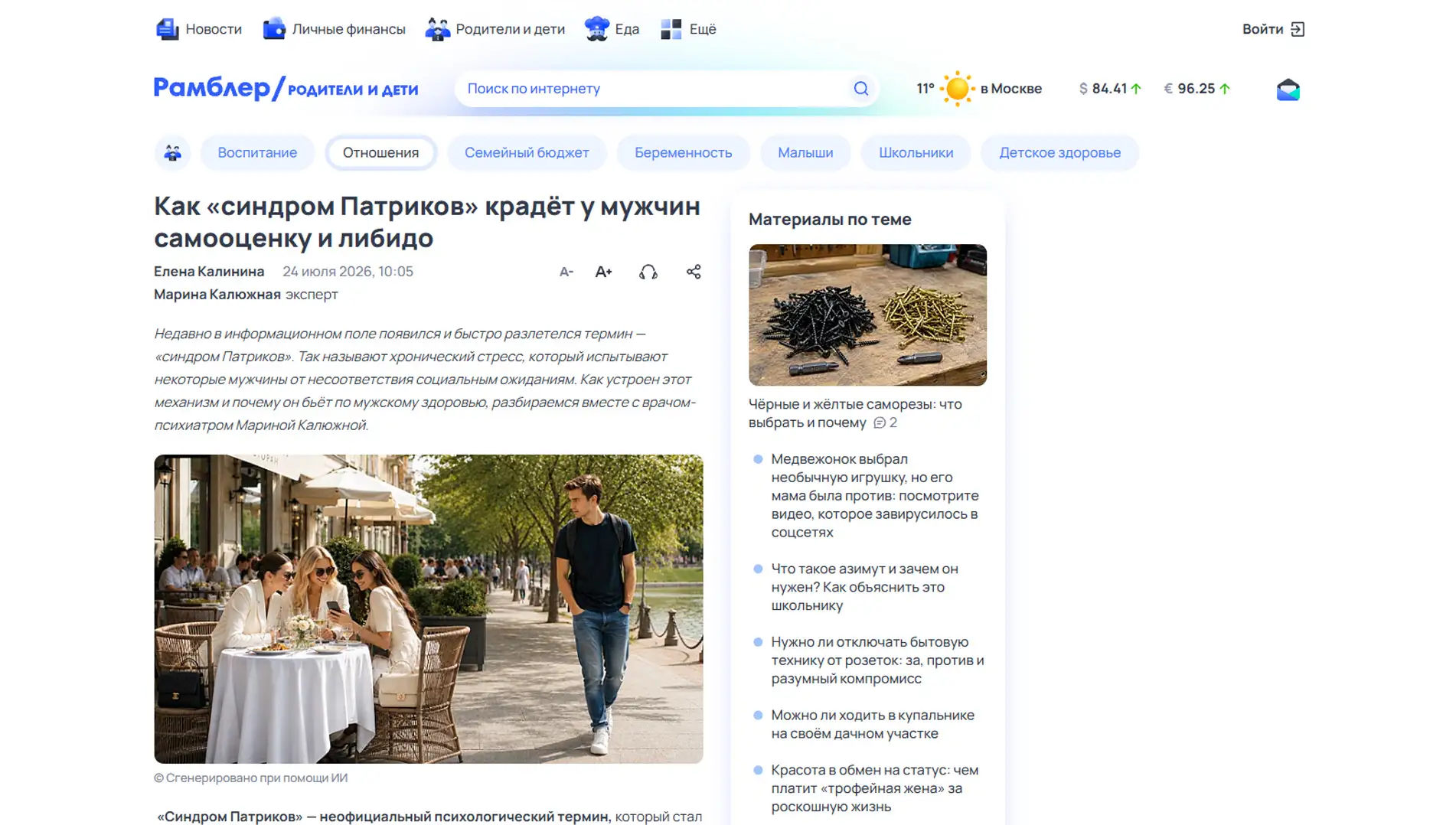
Task: Click the Войти text
Action: 1262,29
